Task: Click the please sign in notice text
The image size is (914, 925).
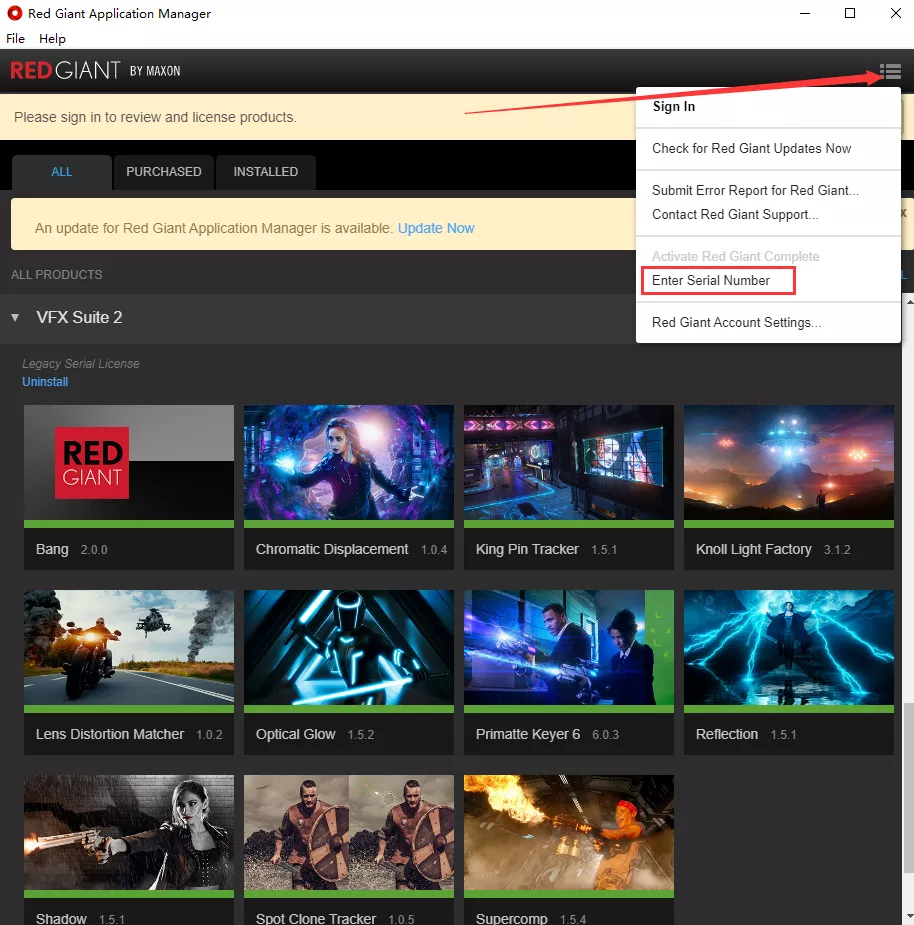Action: click(x=155, y=117)
